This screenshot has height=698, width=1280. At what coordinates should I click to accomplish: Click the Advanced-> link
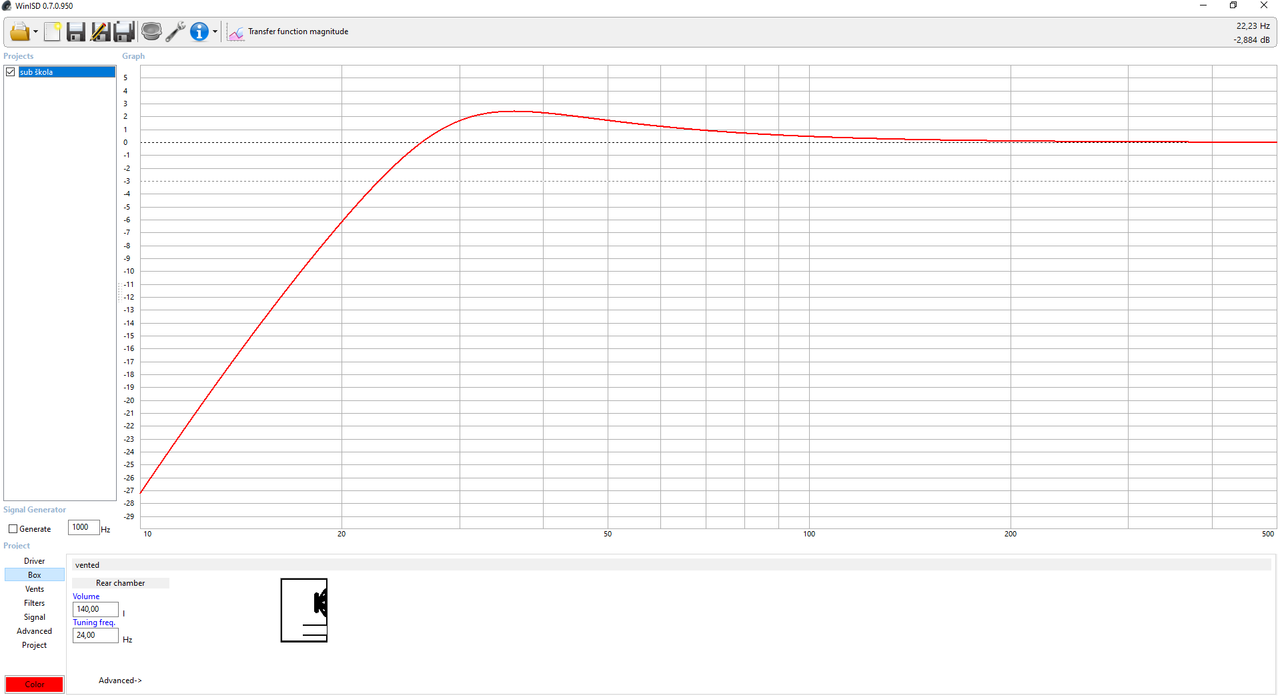tap(120, 680)
